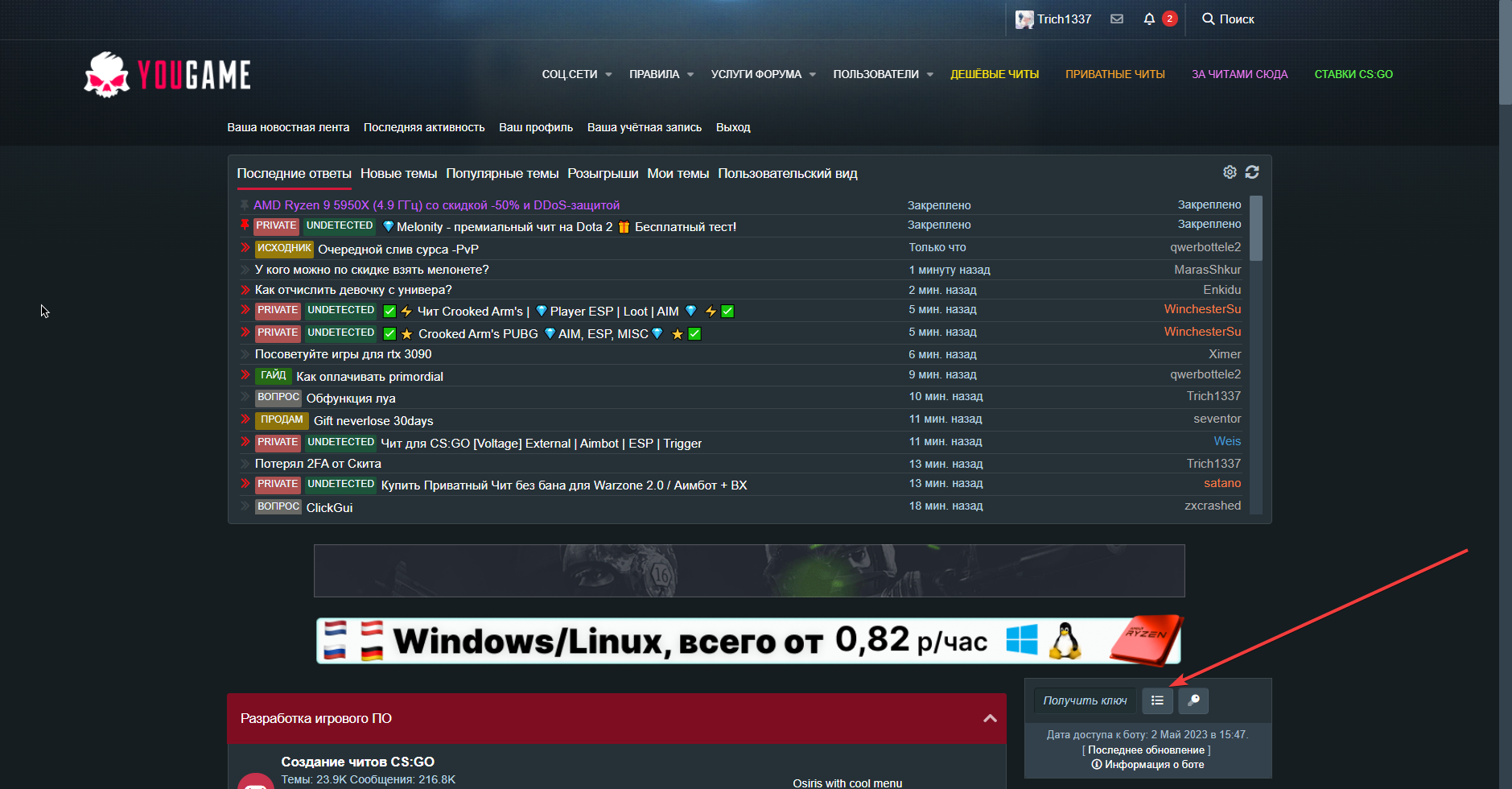Open the УСЛУГИ ФОРУМА dropdown
The width and height of the screenshot is (1512, 789).
(x=763, y=74)
